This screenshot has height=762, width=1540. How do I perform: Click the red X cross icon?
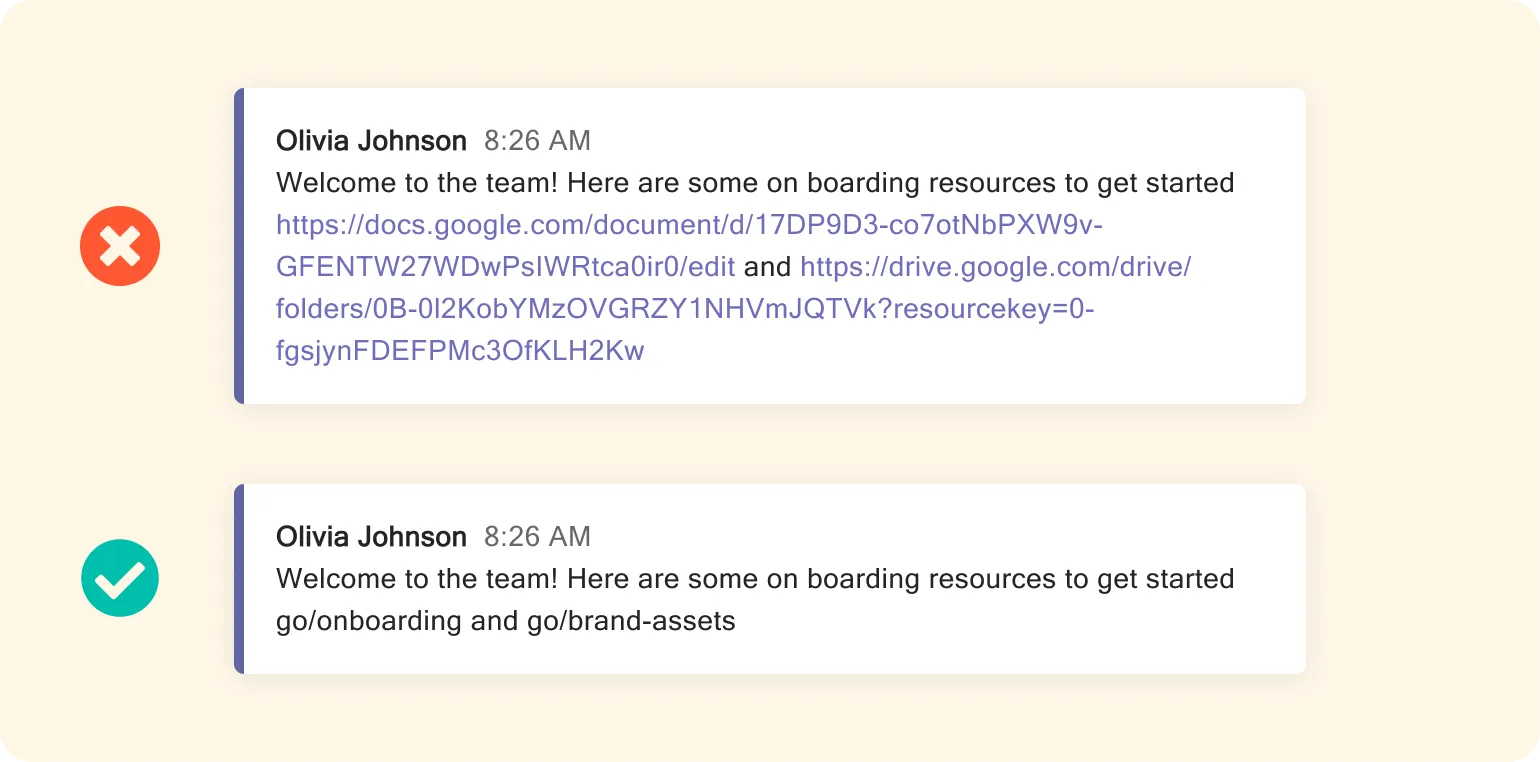click(x=120, y=246)
